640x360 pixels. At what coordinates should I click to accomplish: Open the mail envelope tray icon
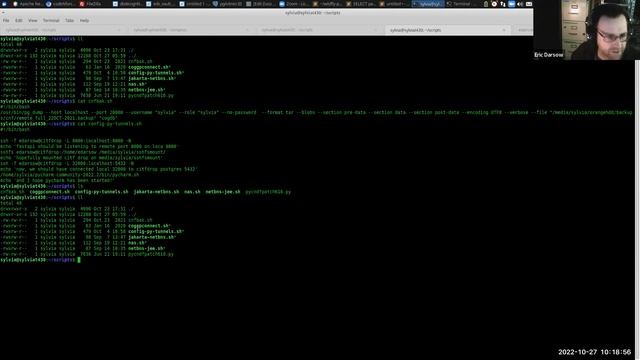(529, 4)
